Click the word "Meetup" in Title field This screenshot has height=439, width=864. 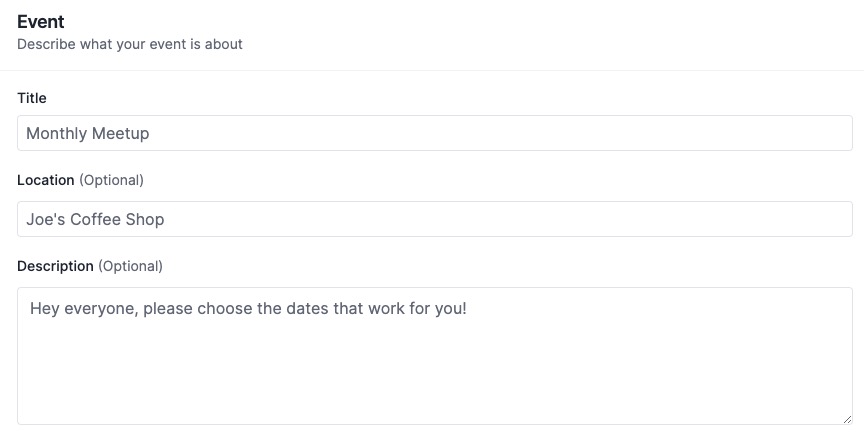coord(121,133)
